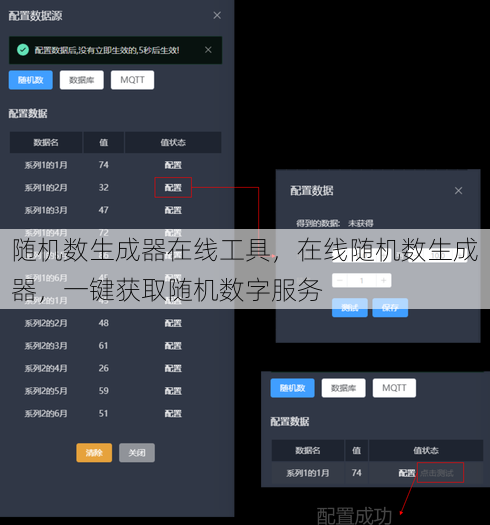Click the 系列2的6月 name cell

click(46, 414)
